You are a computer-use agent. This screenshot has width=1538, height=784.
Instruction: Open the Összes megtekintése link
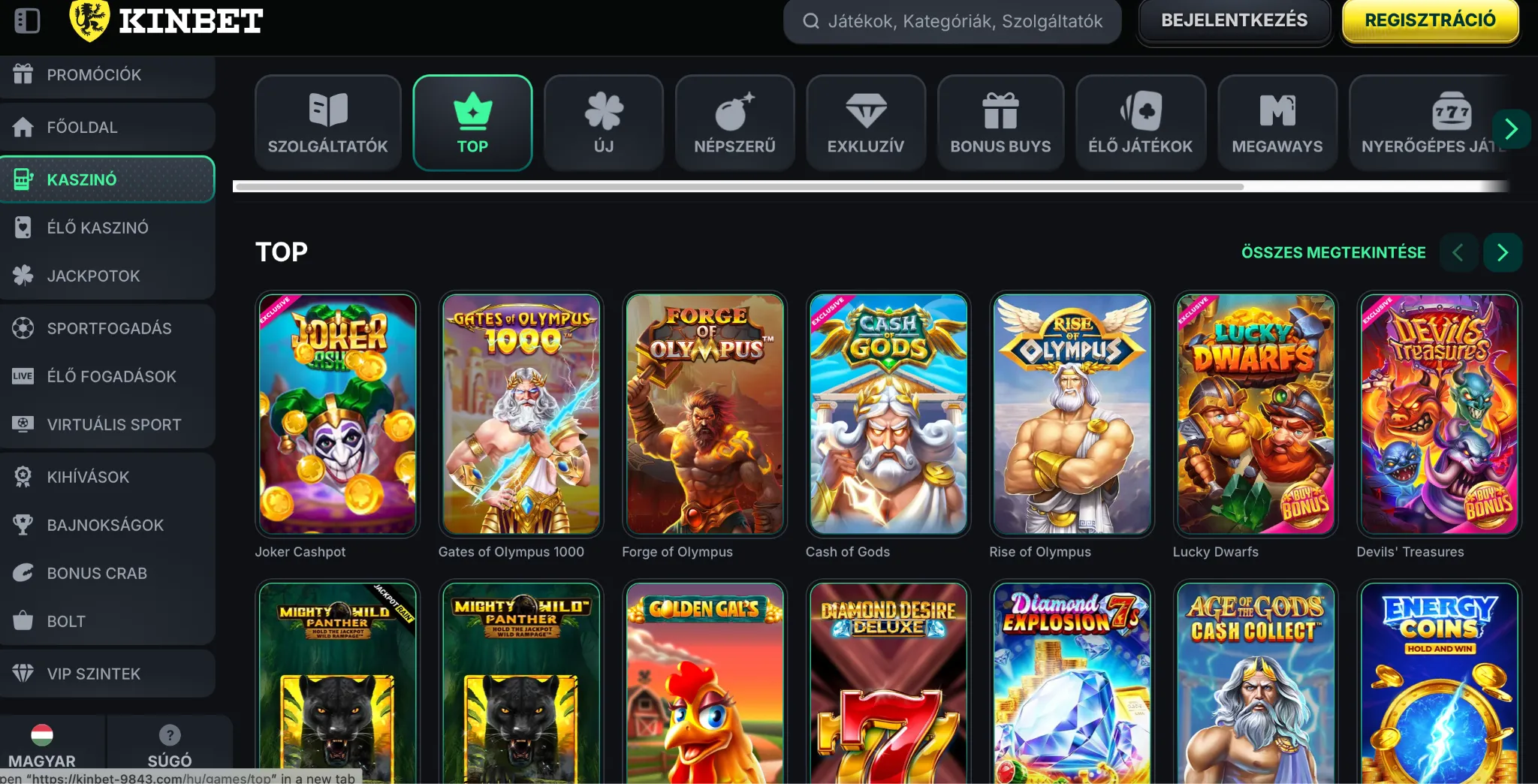click(x=1334, y=252)
